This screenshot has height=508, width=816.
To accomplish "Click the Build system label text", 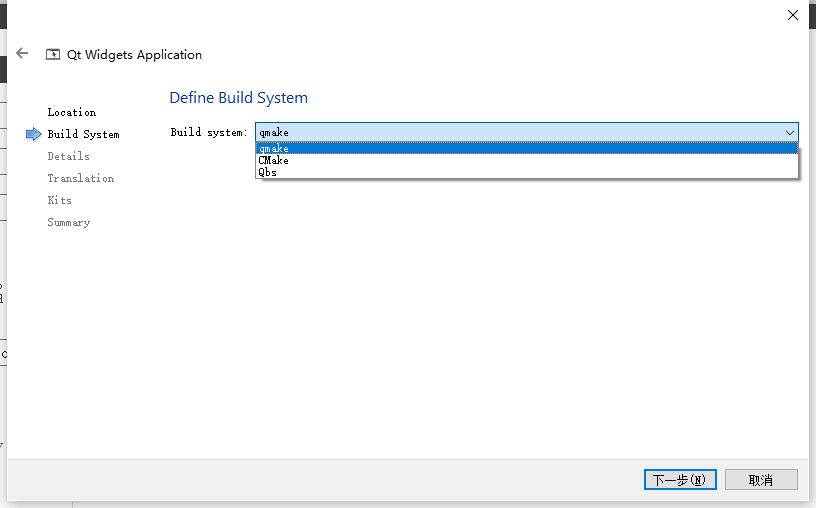I will (x=209, y=133).
